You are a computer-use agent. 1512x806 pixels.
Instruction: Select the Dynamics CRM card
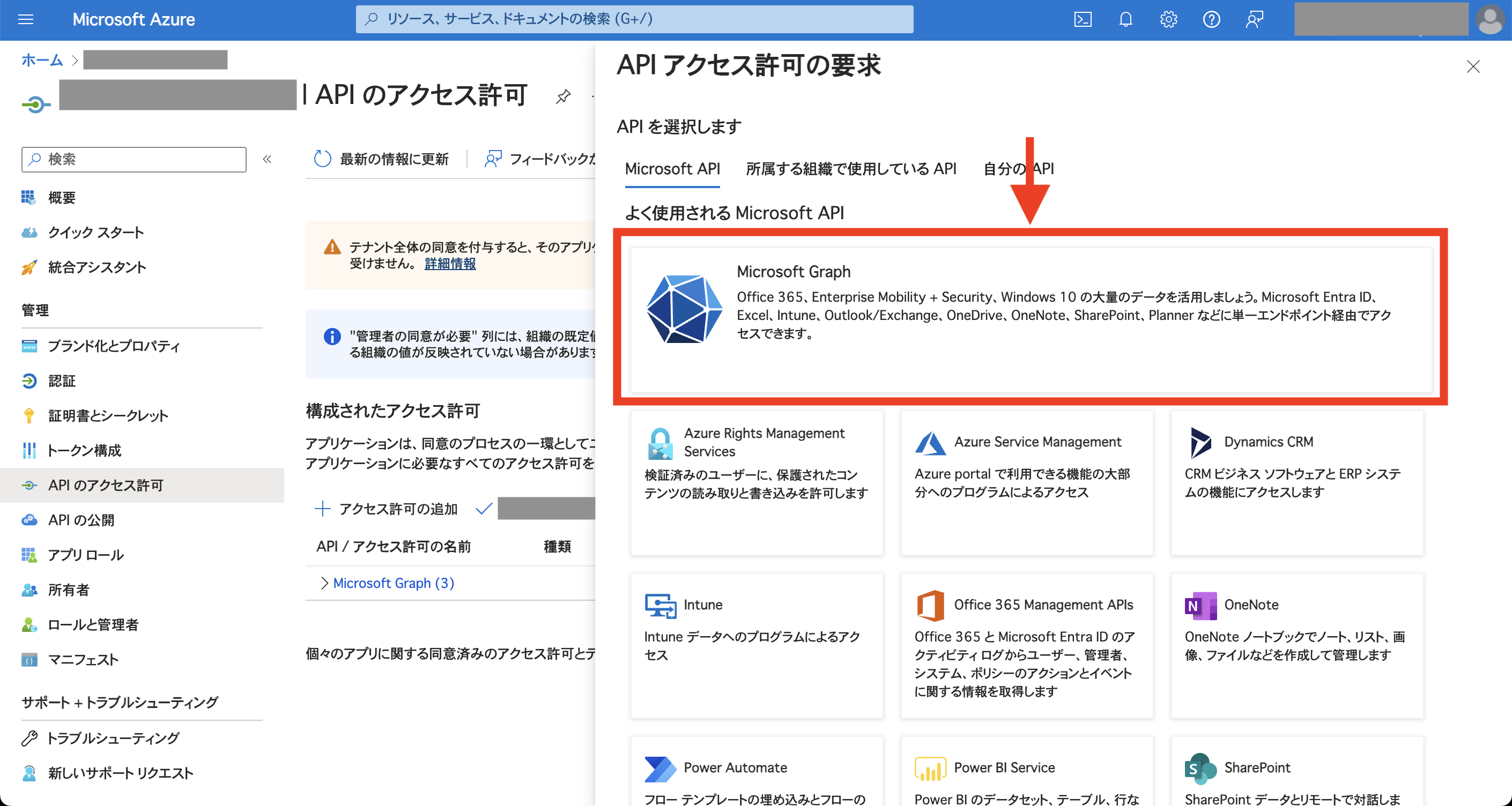pyautogui.click(x=1297, y=482)
